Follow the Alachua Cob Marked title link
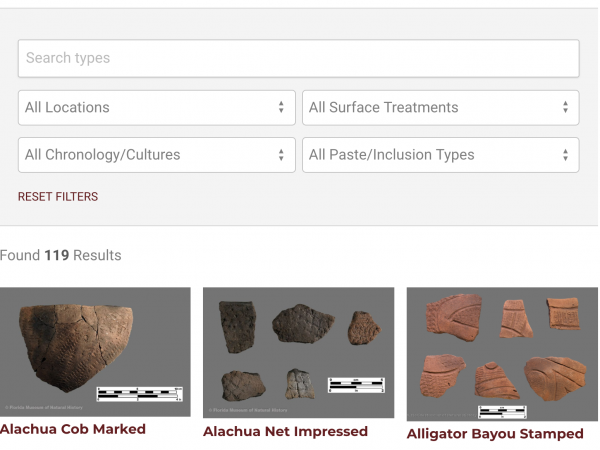This screenshot has height=450, width=600. pyautogui.click(x=73, y=429)
